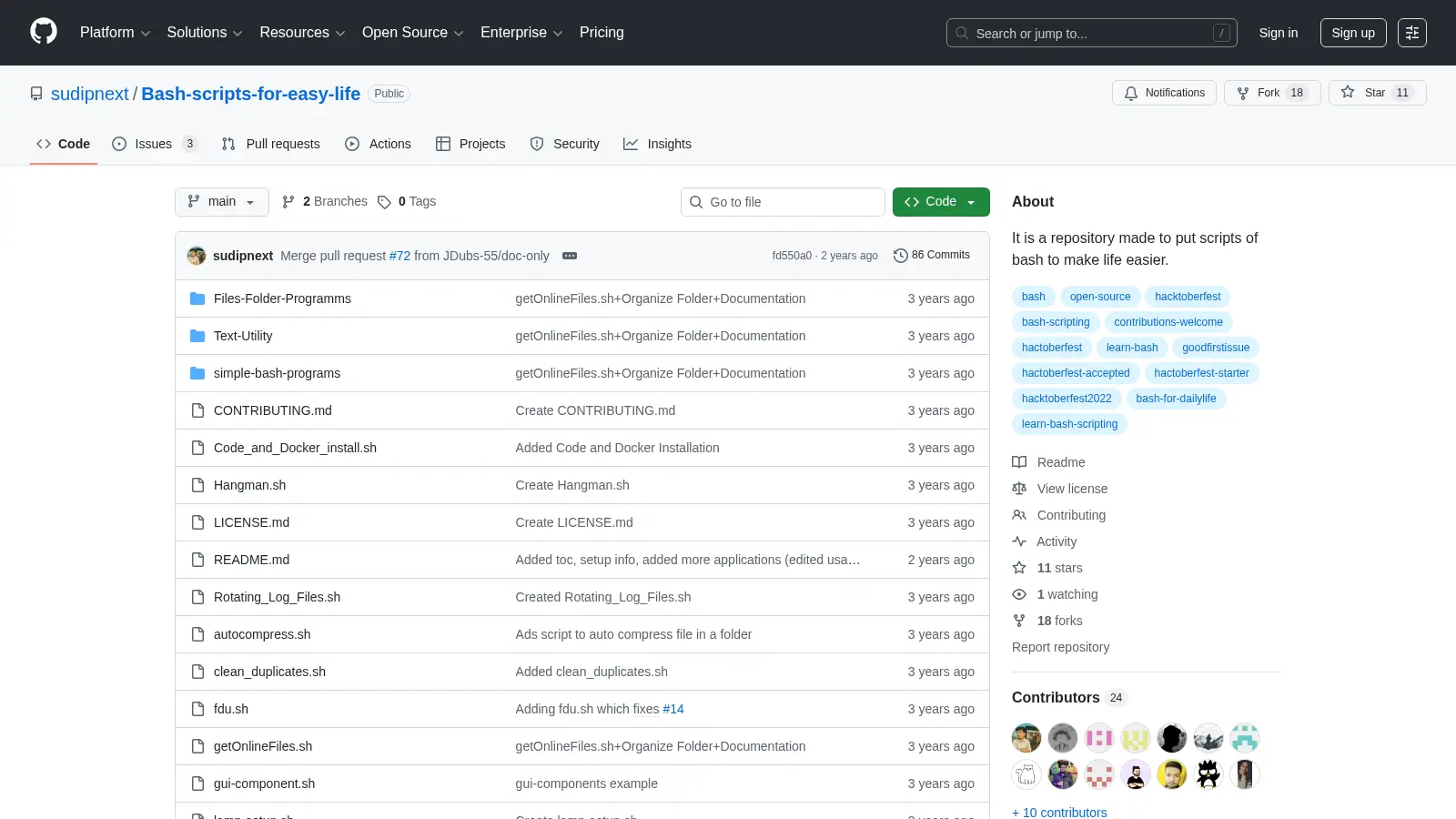Open the Rotating_Log_Files.sh file

point(277,597)
